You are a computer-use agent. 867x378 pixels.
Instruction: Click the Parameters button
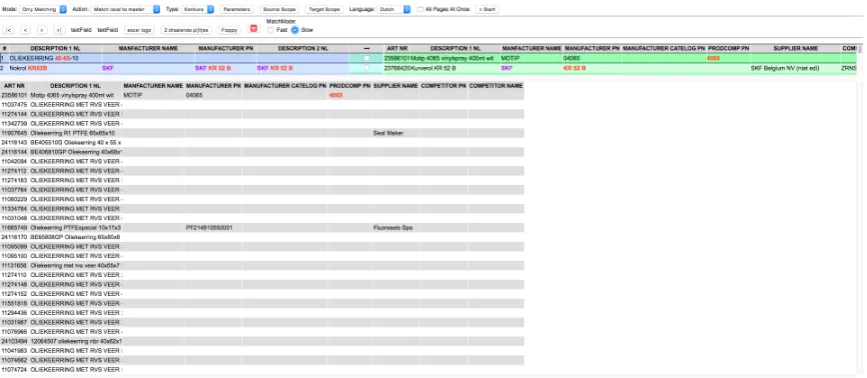point(237,9)
